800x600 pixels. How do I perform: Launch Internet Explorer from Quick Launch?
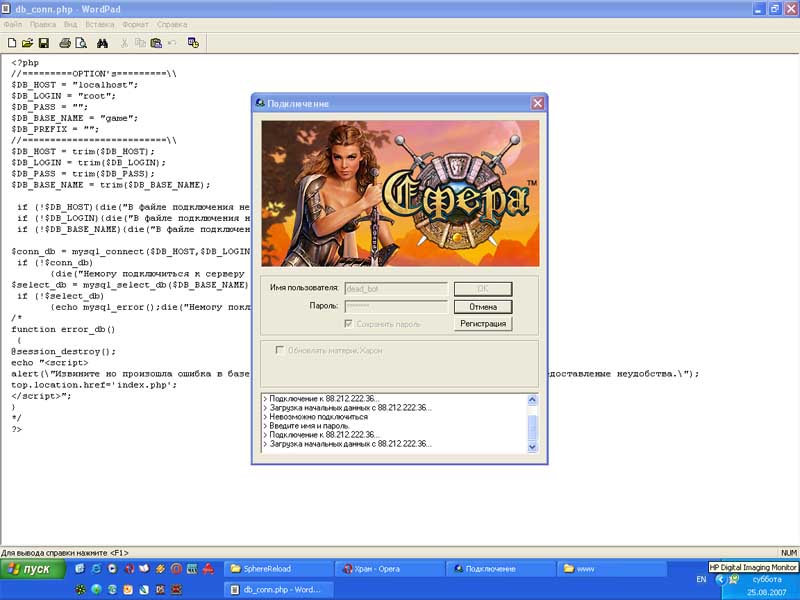95,569
